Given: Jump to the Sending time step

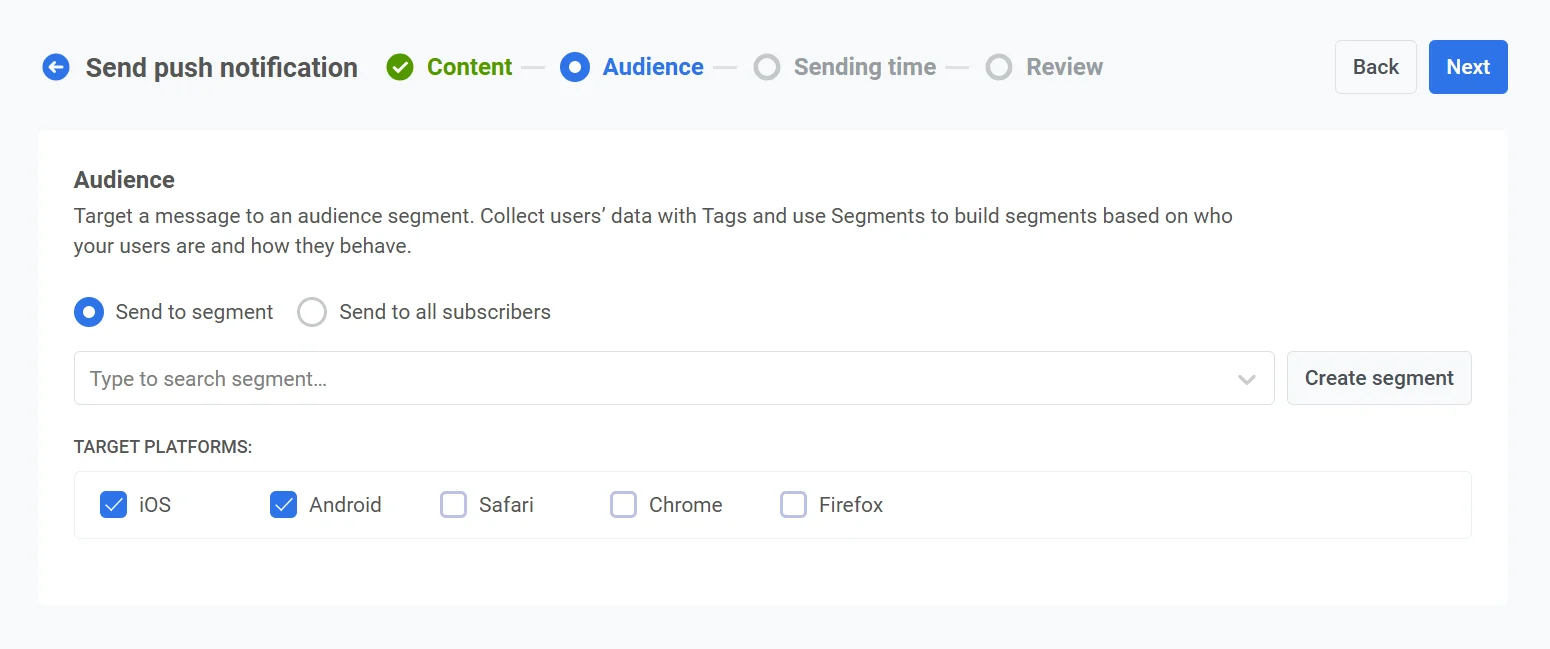Looking at the screenshot, I should (864, 67).
